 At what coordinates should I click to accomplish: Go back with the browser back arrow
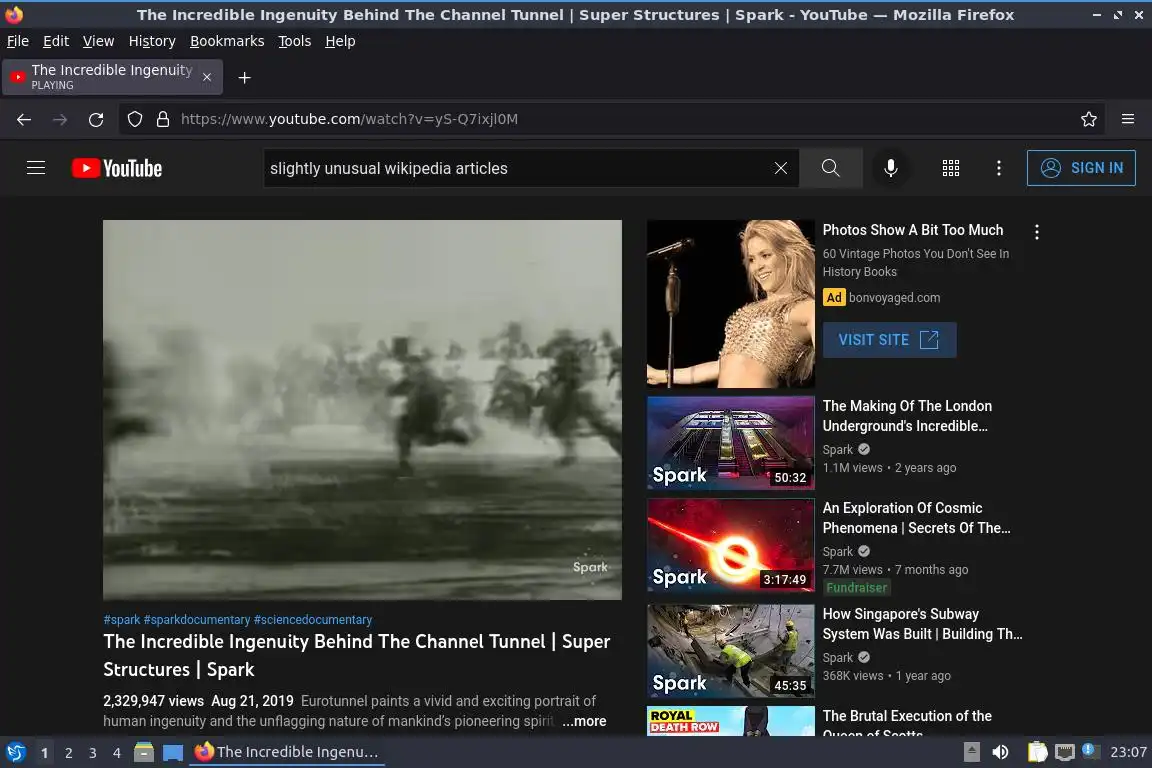(24, 119)
